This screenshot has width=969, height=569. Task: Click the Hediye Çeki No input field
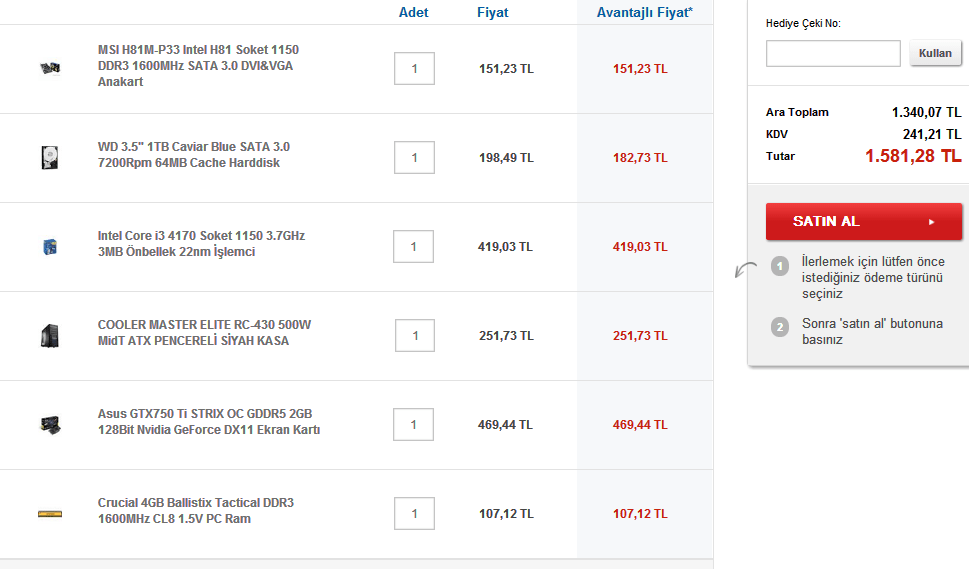point(833,53)
